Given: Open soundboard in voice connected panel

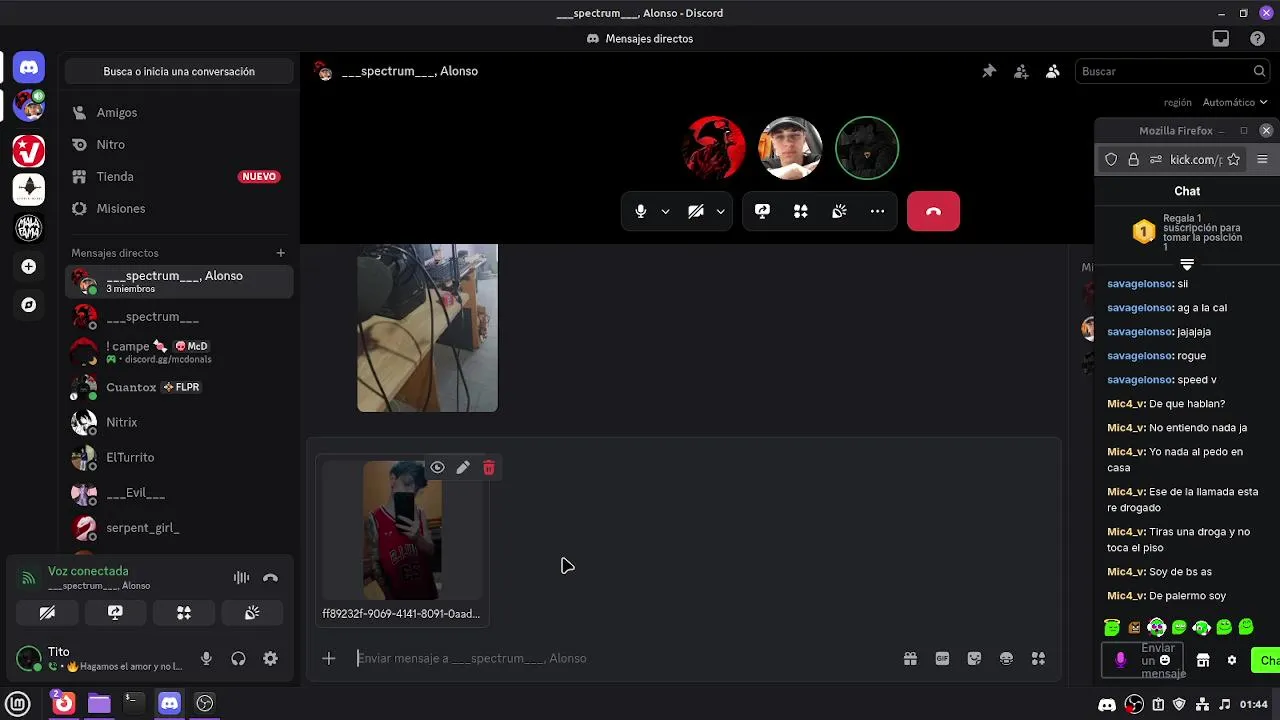Looking at the screenshot, I should (252, 613).
